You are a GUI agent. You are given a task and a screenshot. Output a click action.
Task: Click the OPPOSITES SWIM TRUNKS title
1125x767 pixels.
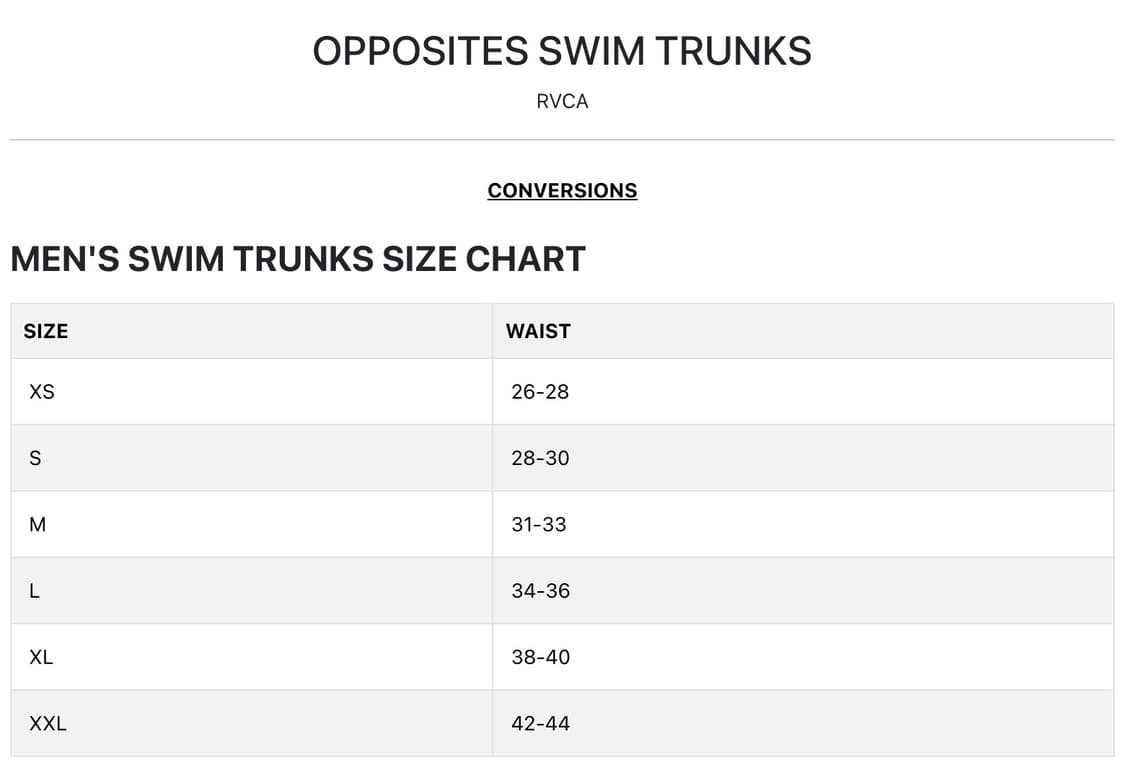[562, 51]
